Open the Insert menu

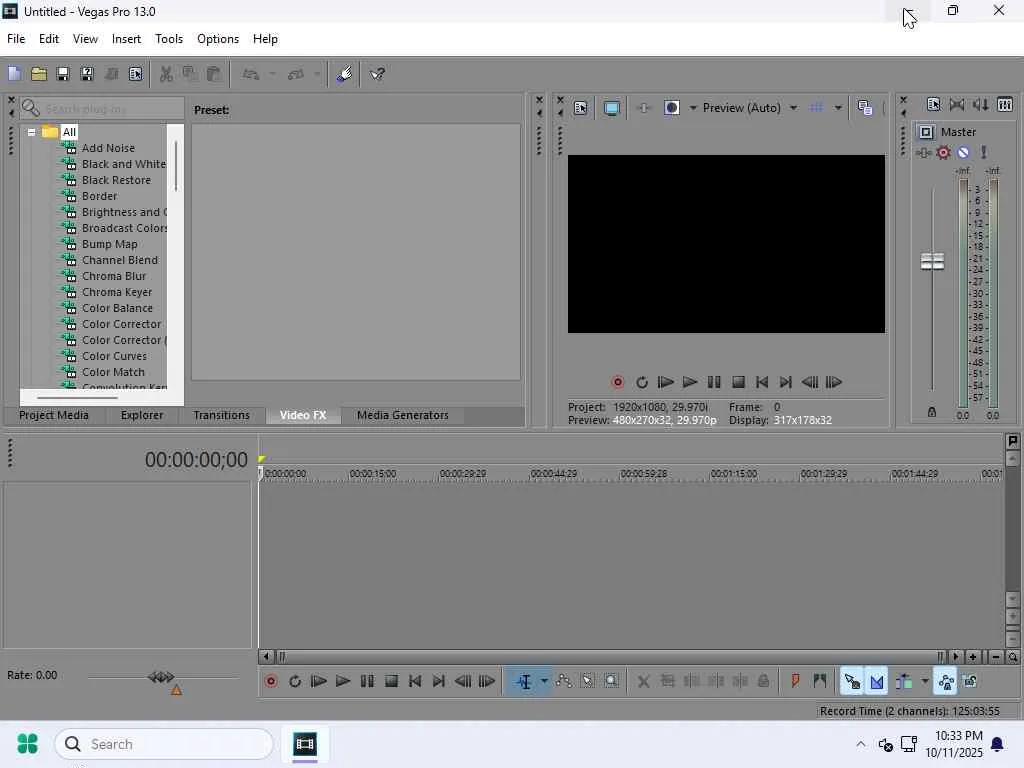click(126, 39)
